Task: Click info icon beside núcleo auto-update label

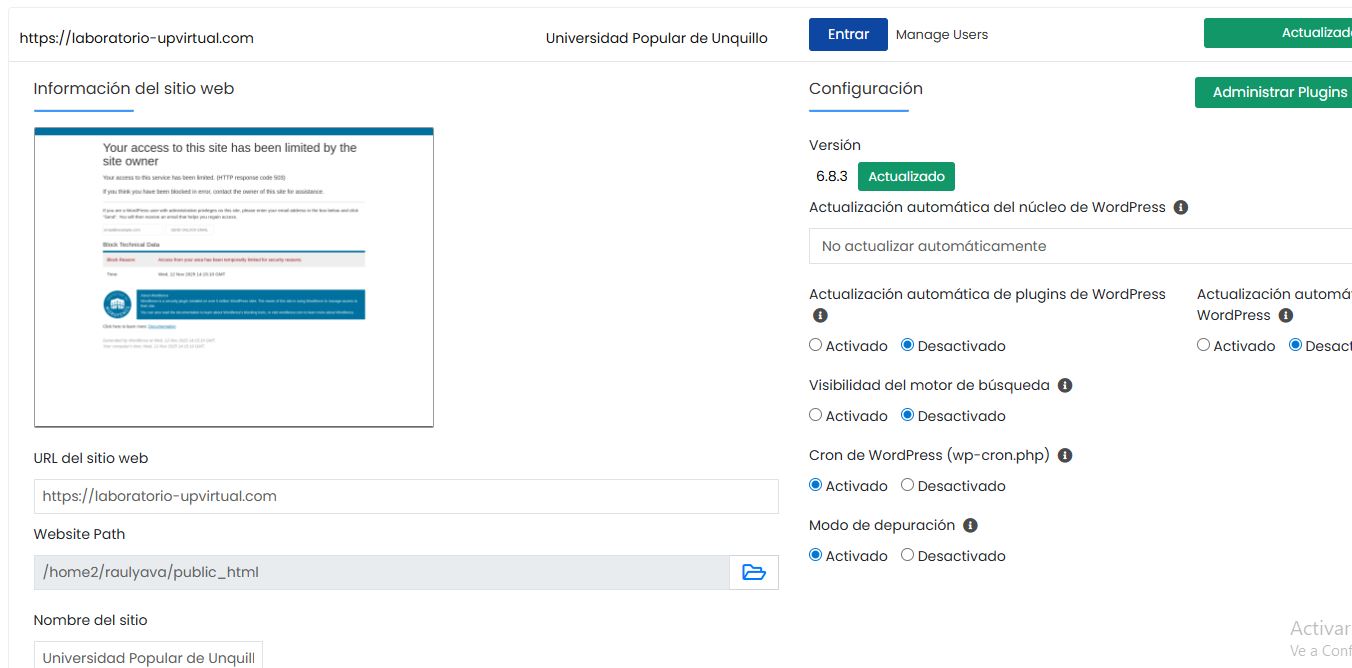Action: [x=1180, y=208]
